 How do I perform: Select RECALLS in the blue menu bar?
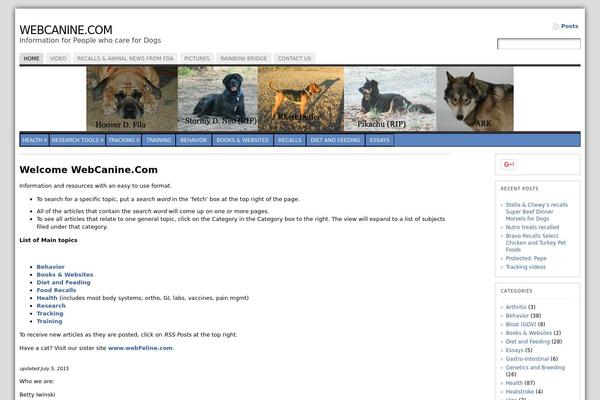coord(290,140)
